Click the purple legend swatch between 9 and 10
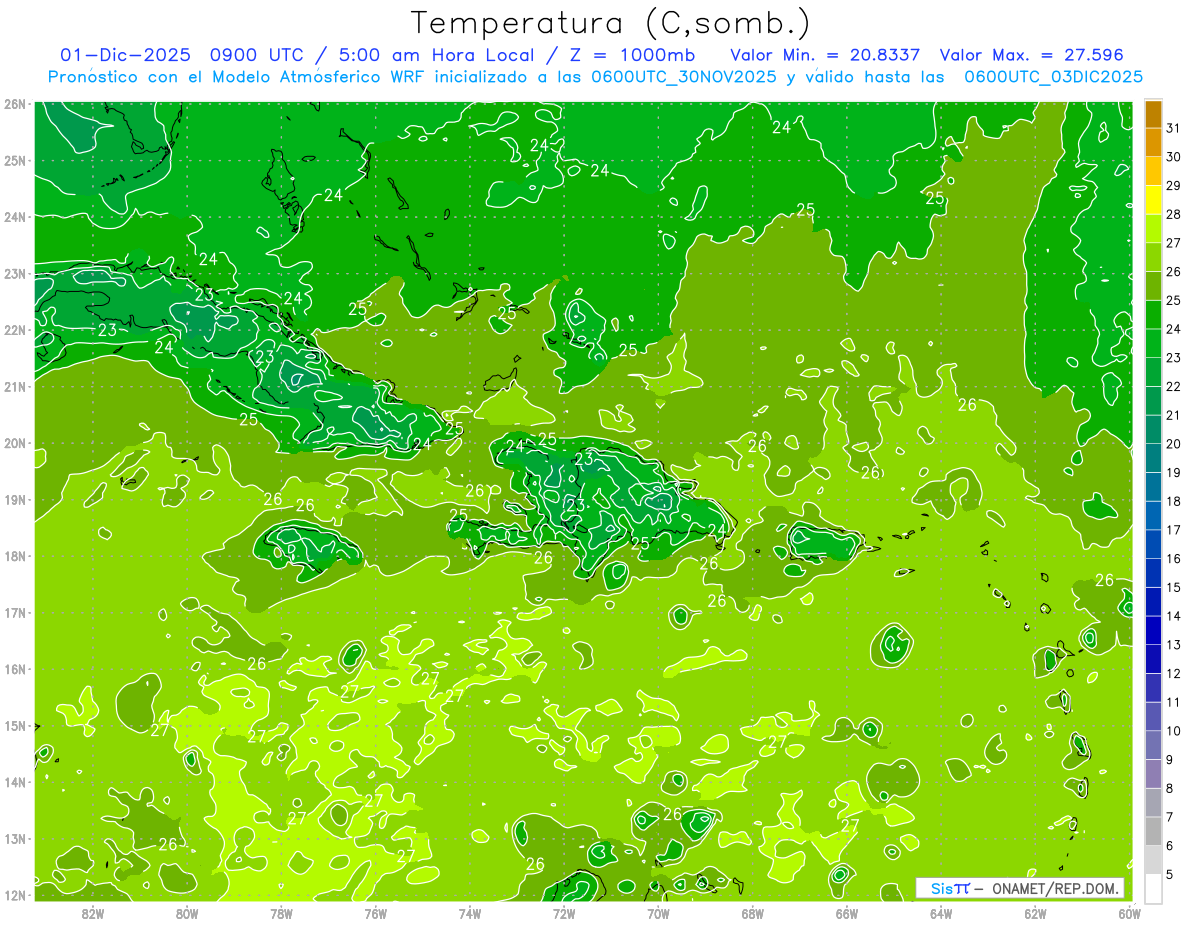Image resolution: width=1200 pixels, height=927 pixels. coord(1153,745)
